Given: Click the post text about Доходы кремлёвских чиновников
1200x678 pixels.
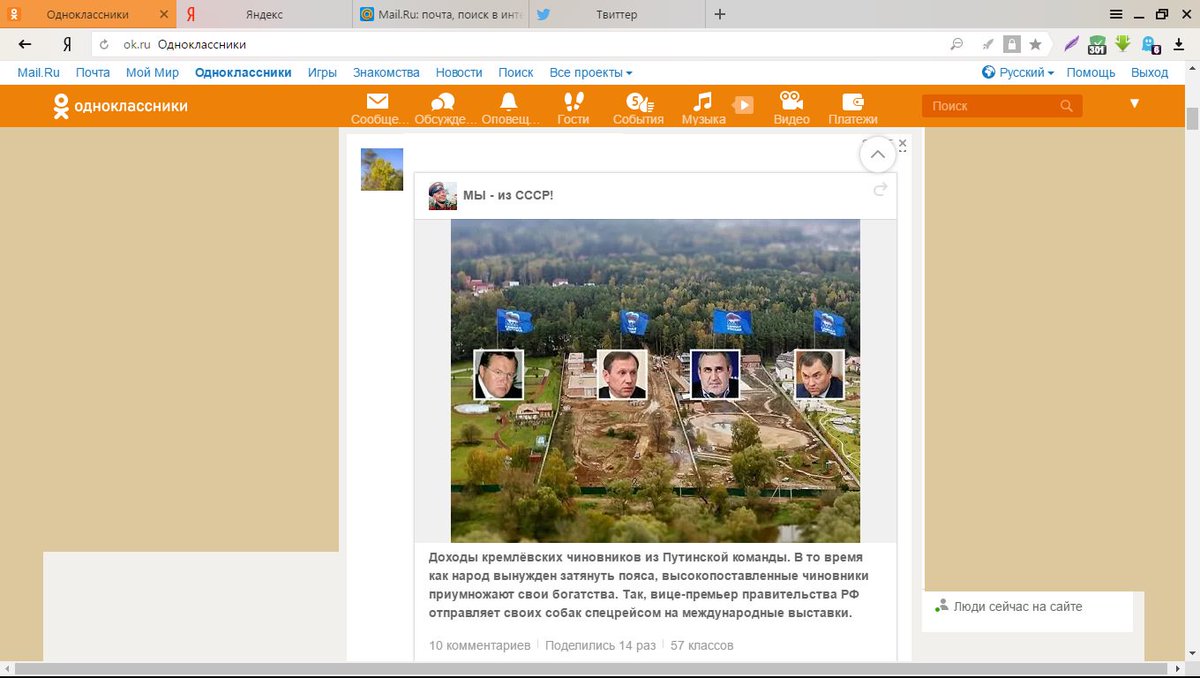Looking at the screenshot, I should [x=649, y=585].
